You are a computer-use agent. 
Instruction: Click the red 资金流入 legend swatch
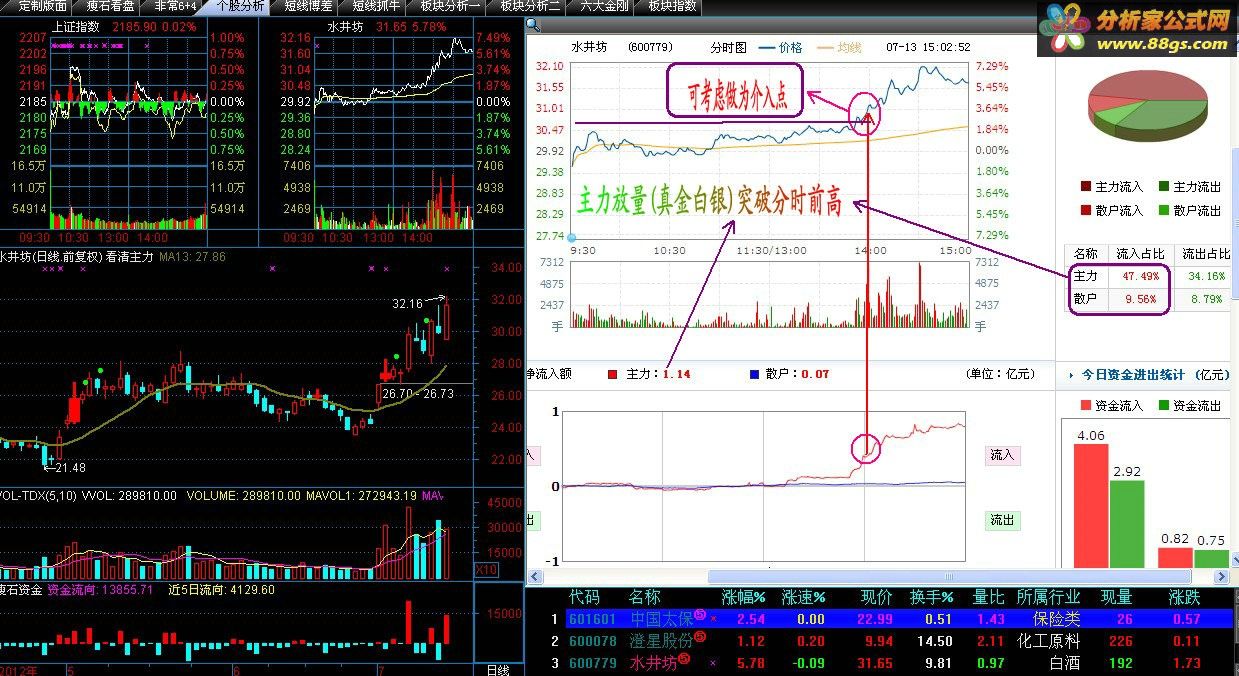point(1086,405)
